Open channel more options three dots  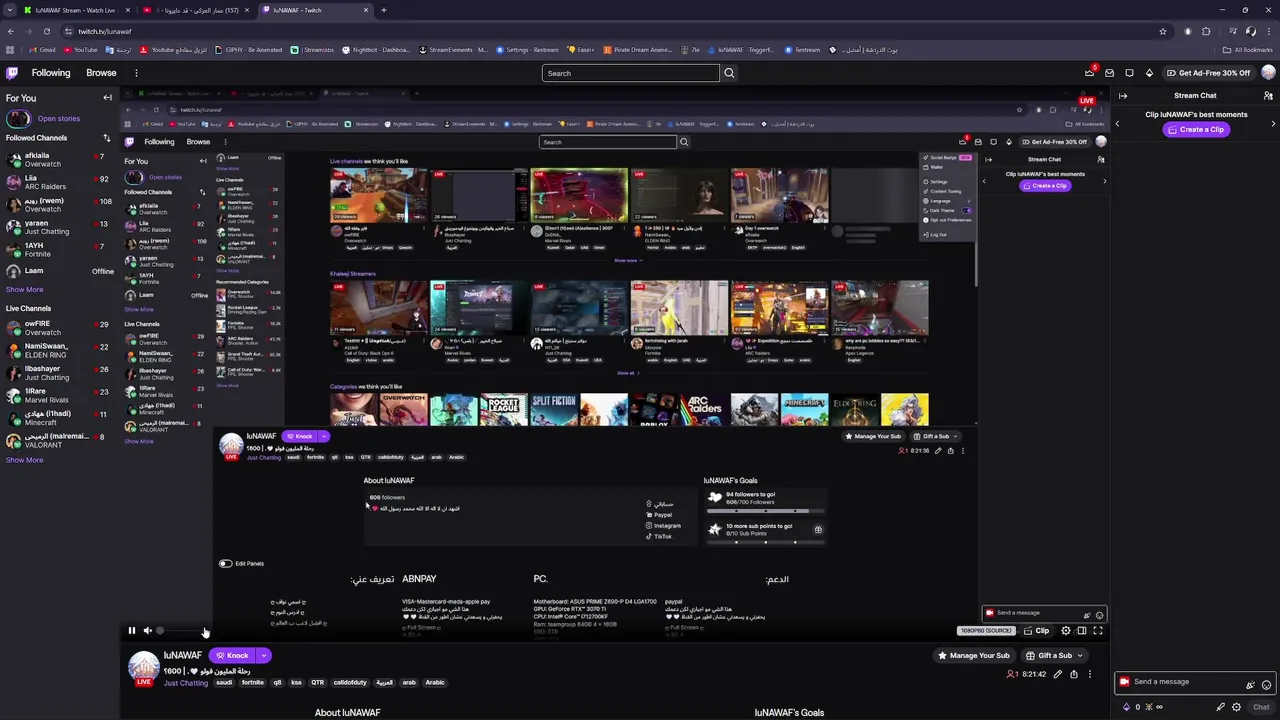(1090, 674)
